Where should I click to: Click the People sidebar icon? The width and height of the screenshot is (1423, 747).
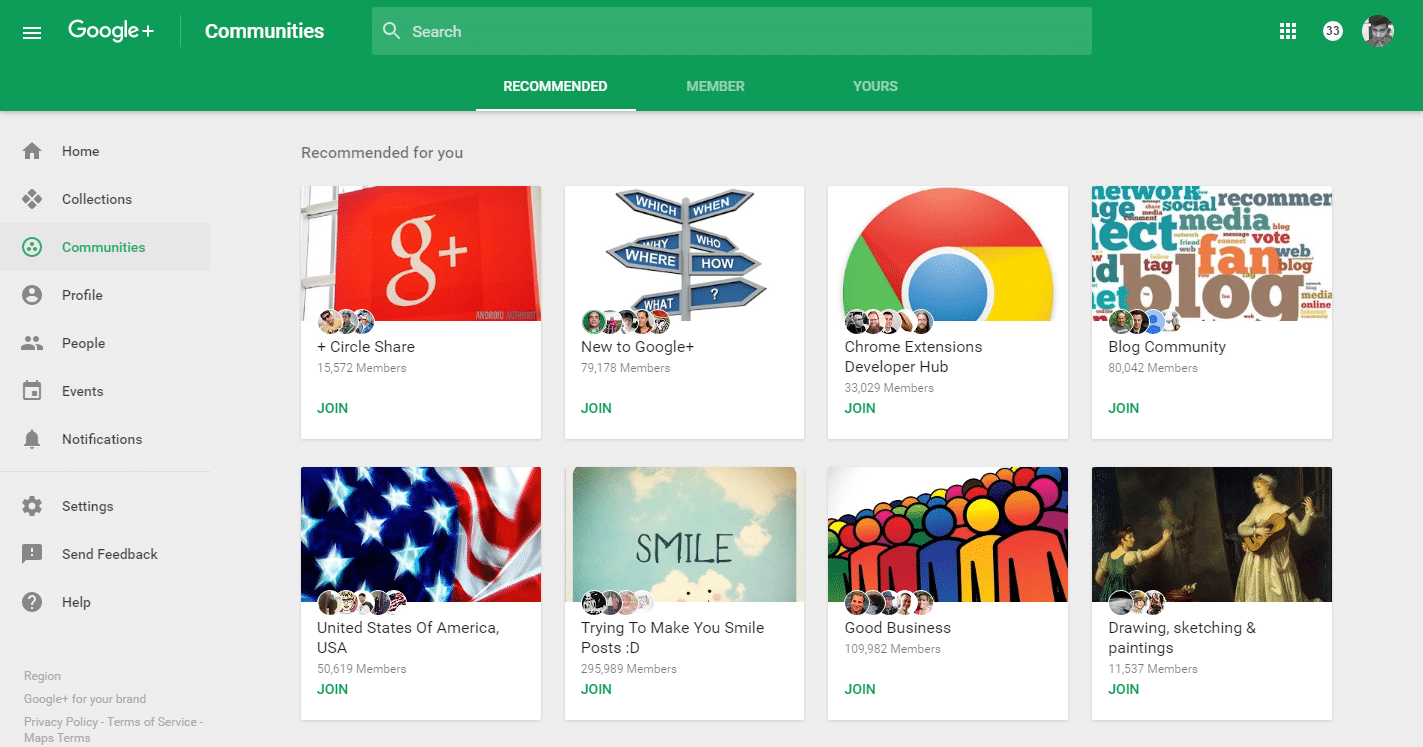[x=32, y=343]
